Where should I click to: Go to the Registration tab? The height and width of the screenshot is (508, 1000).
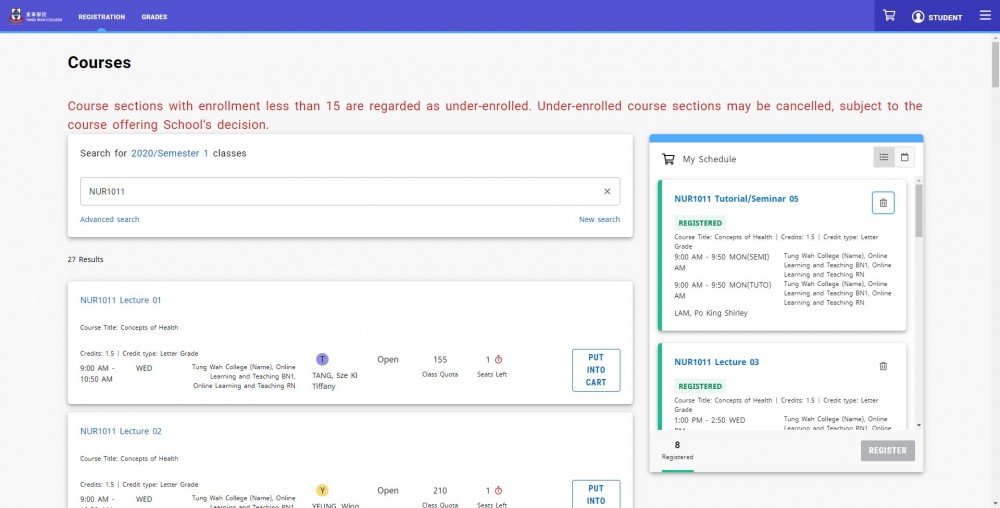pyautogui.click(x=101, y=17)
